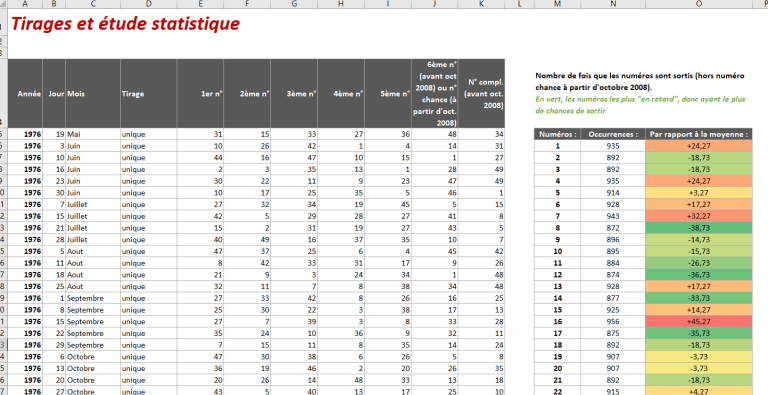Click the '2ème n°' header cell
768x395 pixels.
pyautogui.click(x=247, y=94)
